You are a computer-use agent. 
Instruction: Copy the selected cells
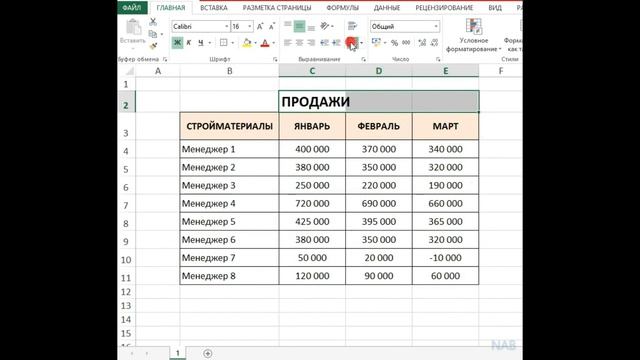click(x=153, y=34)
